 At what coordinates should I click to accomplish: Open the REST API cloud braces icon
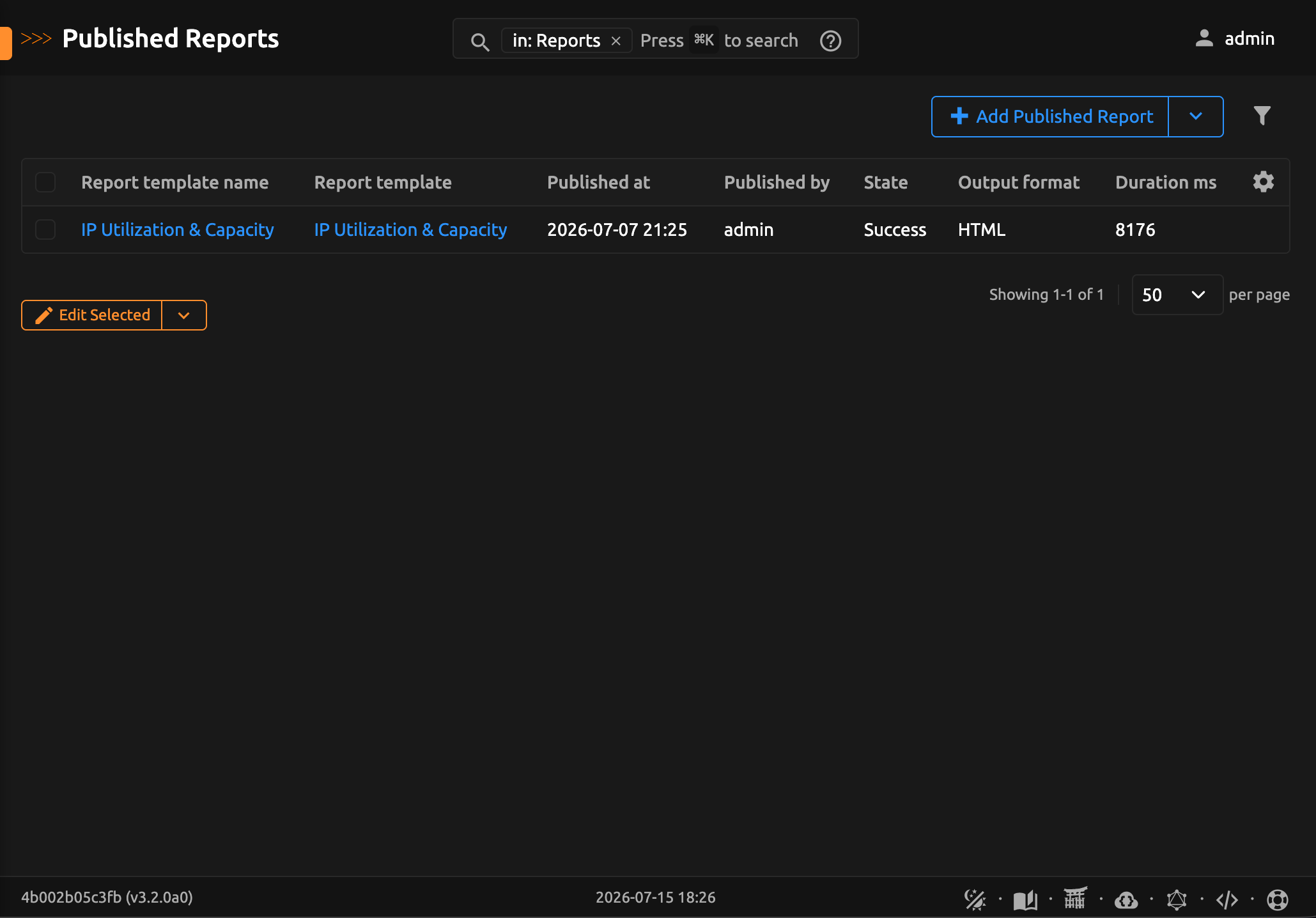pyautogui.click(x=1126, y=900)
